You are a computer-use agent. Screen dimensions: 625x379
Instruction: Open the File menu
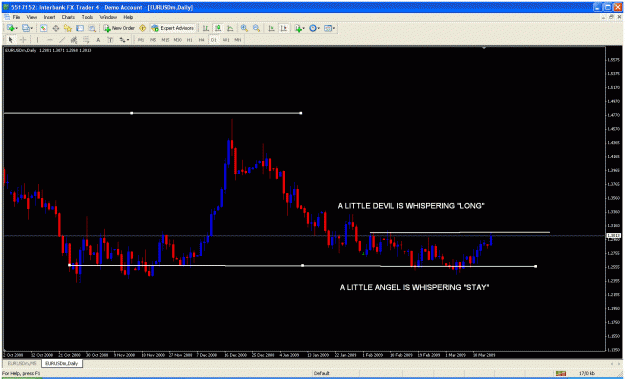[16, 18]
